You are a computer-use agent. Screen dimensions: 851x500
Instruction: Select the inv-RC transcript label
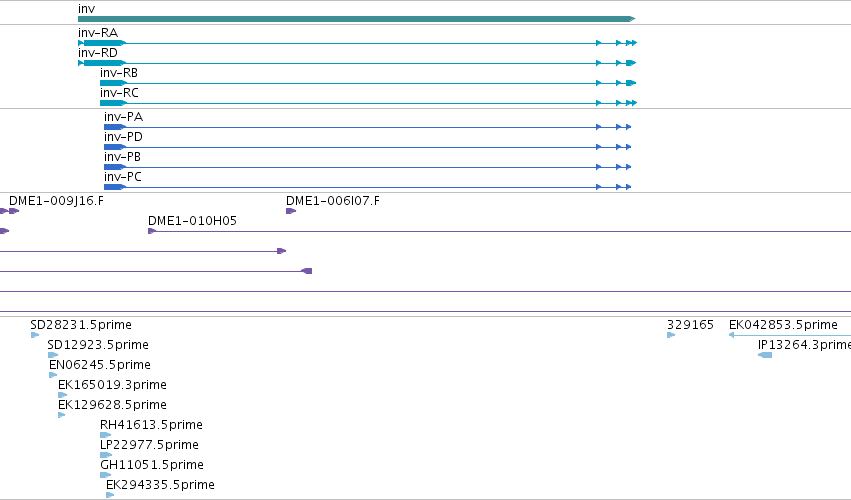coord(119,93)
